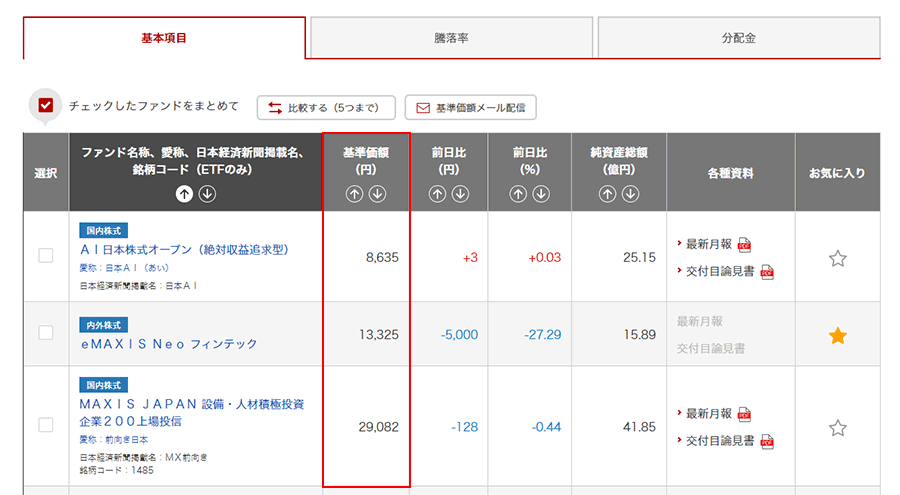Open 交付目論見書 for MAXIS JAPAN fund

click(720, 440)
